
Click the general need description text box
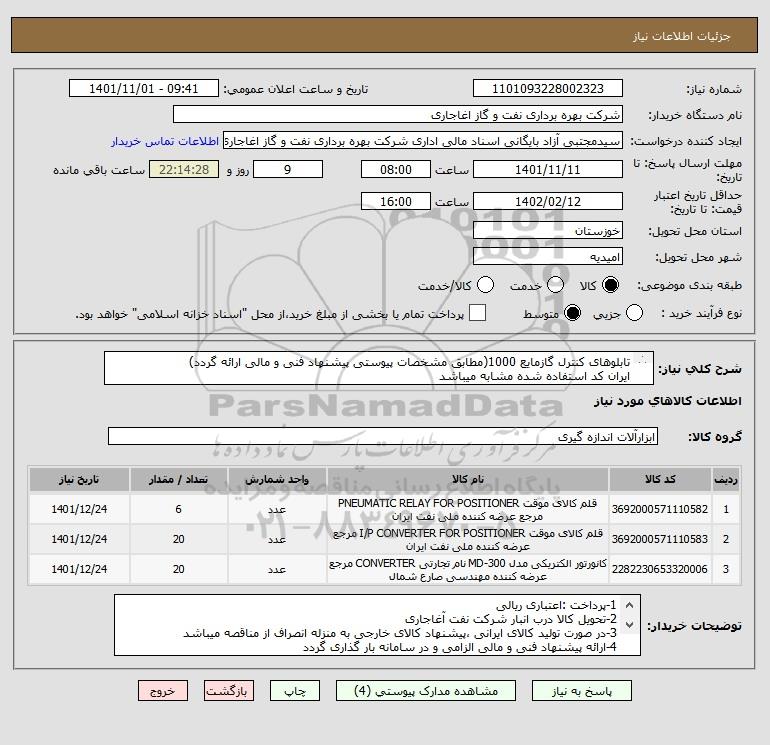pos(379,368)
